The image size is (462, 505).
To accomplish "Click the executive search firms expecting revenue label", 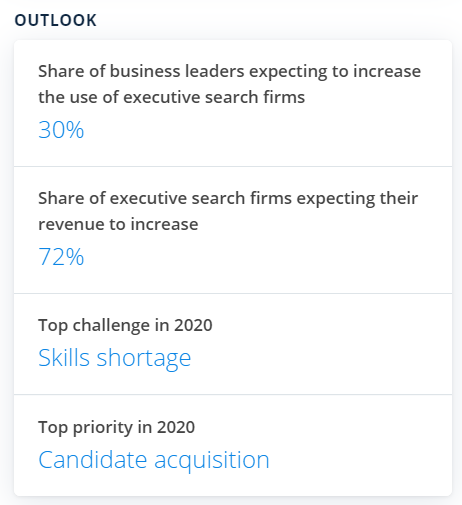I will [x=228, y=211].
